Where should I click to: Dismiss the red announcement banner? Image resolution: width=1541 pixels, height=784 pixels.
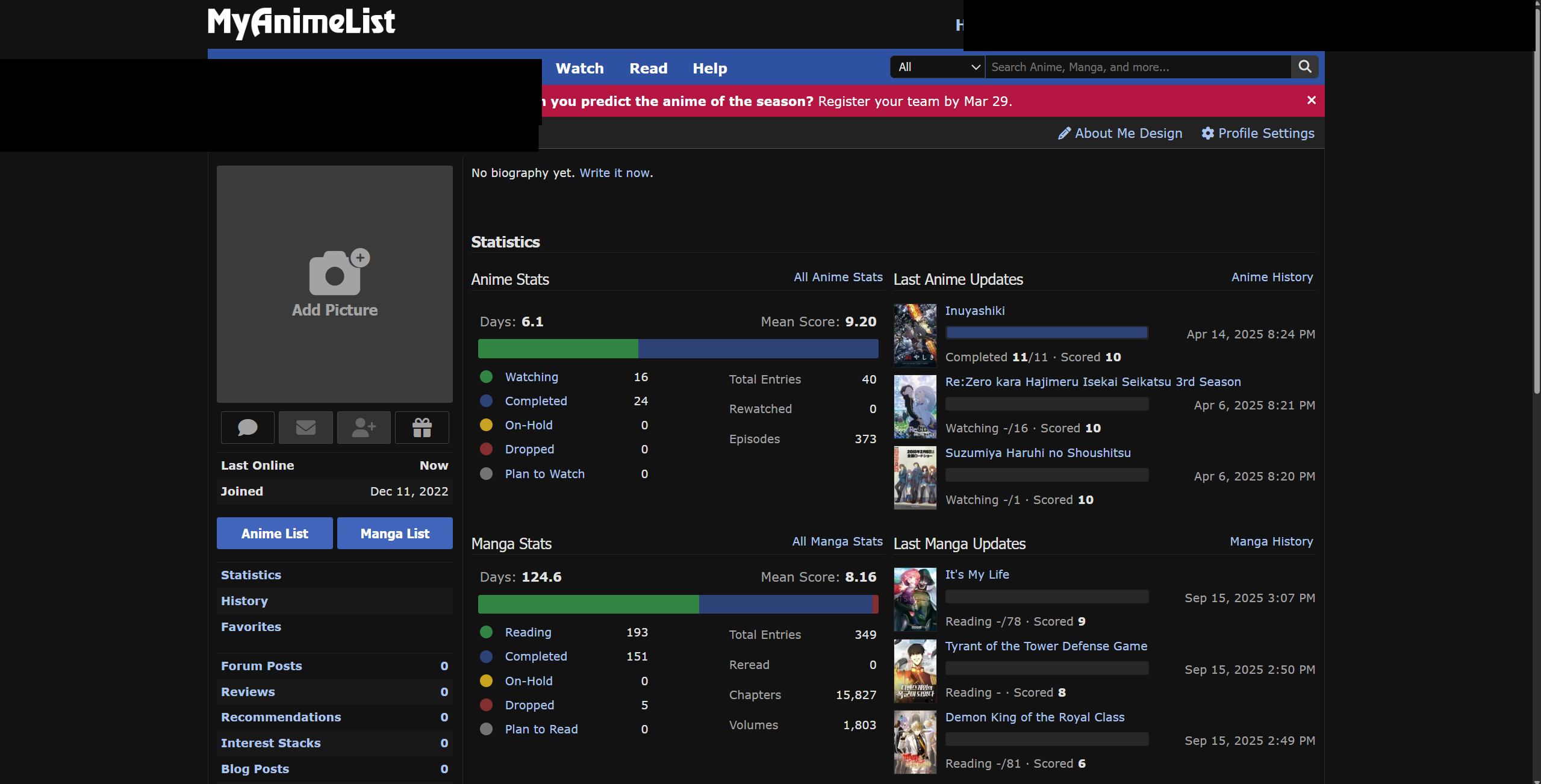tap(1311, 101)
